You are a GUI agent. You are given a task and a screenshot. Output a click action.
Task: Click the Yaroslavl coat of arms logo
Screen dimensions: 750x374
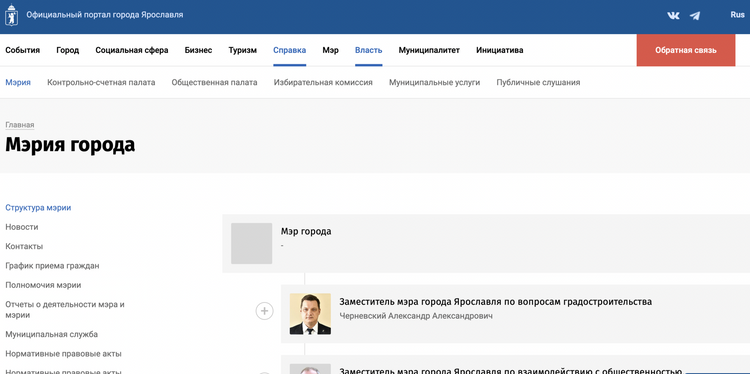point(11,15)
